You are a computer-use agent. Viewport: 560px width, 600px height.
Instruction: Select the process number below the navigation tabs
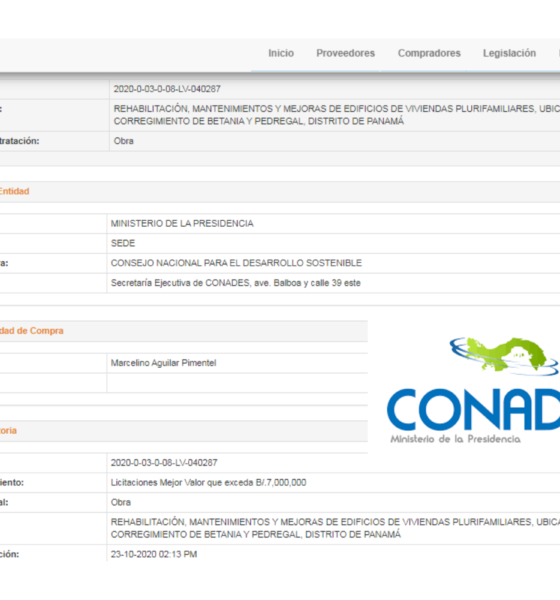167,89
